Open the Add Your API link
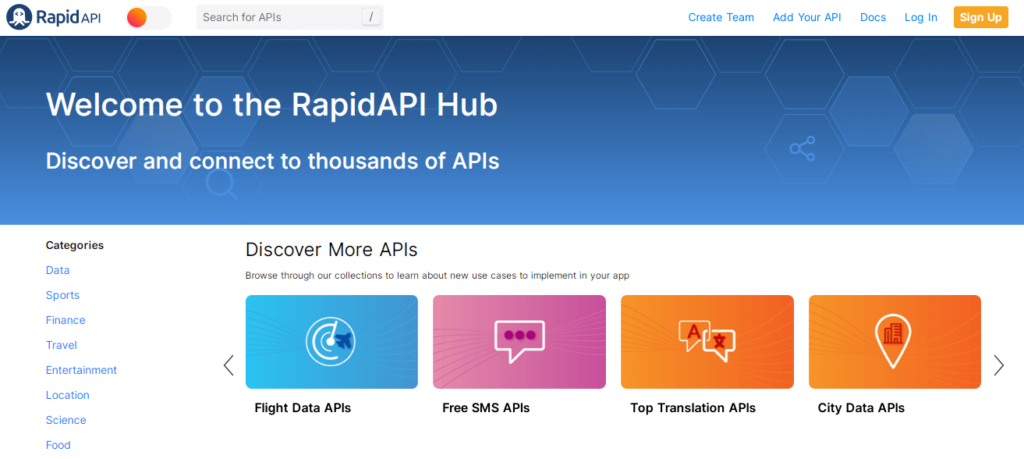 pyautogui.click(x=807, y=18)
